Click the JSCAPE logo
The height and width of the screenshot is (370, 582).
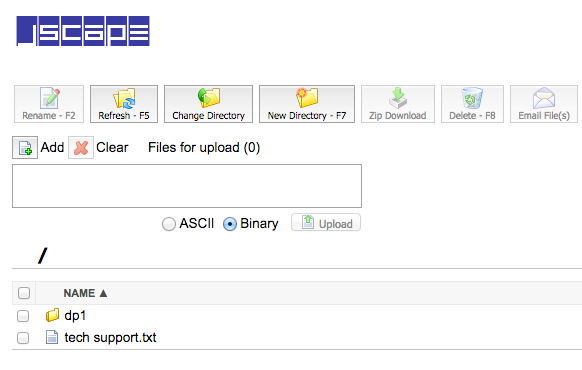tap(83, 31)
